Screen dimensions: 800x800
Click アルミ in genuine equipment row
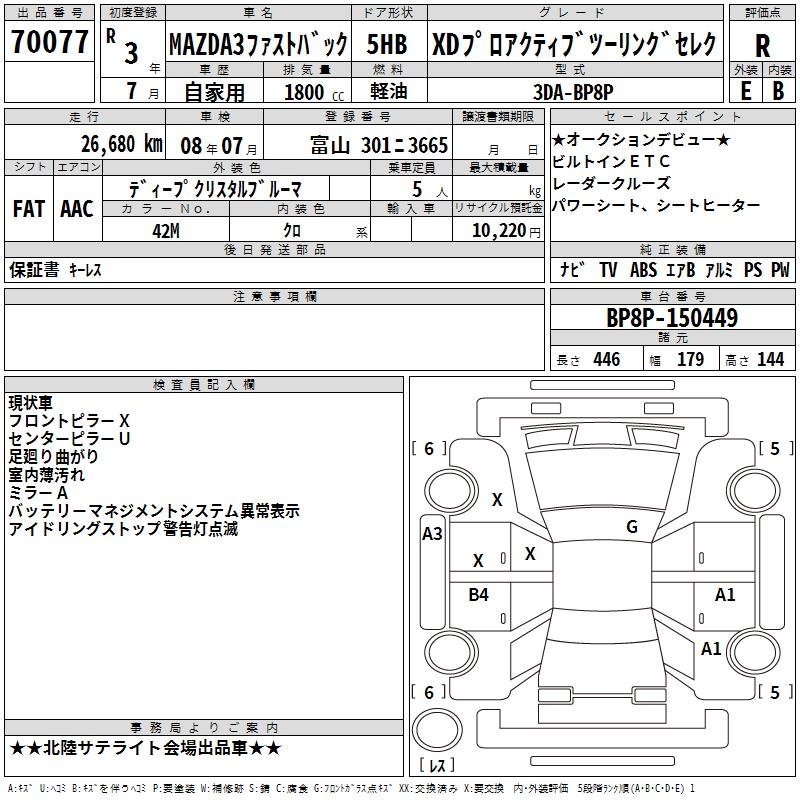coord(719,269)
